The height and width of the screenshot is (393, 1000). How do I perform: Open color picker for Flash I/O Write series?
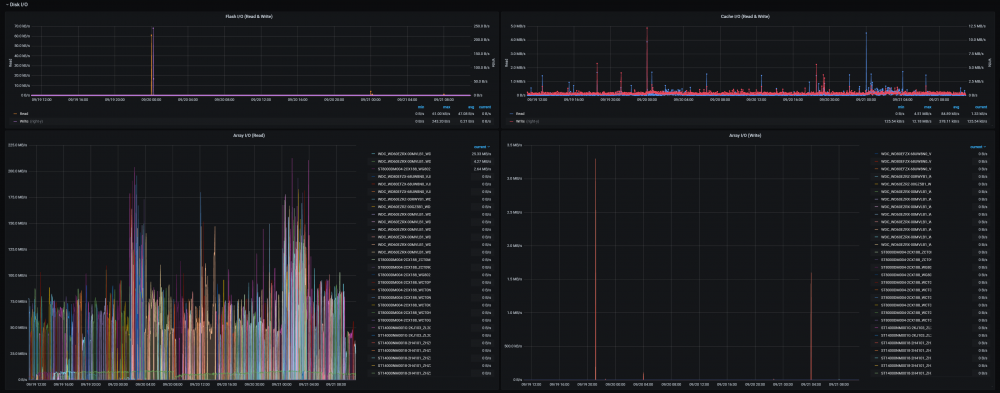click(x=15, y=121)
